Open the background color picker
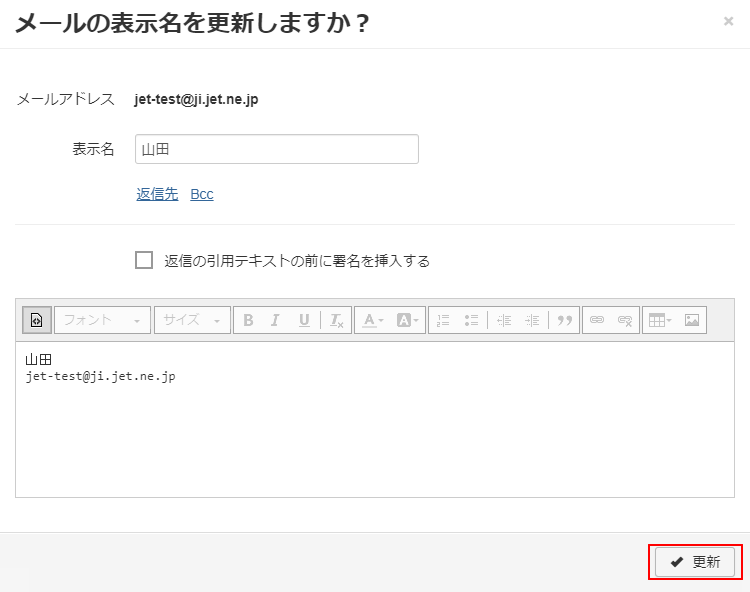 409,320
